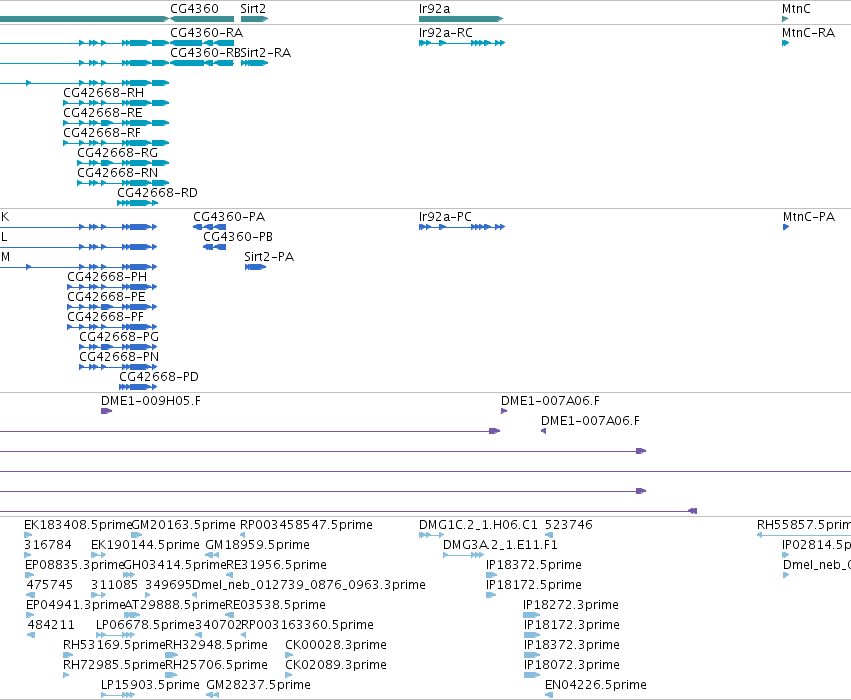Select the Ir92a gene label
851x700 pixels.
click(x=434, y=9)
